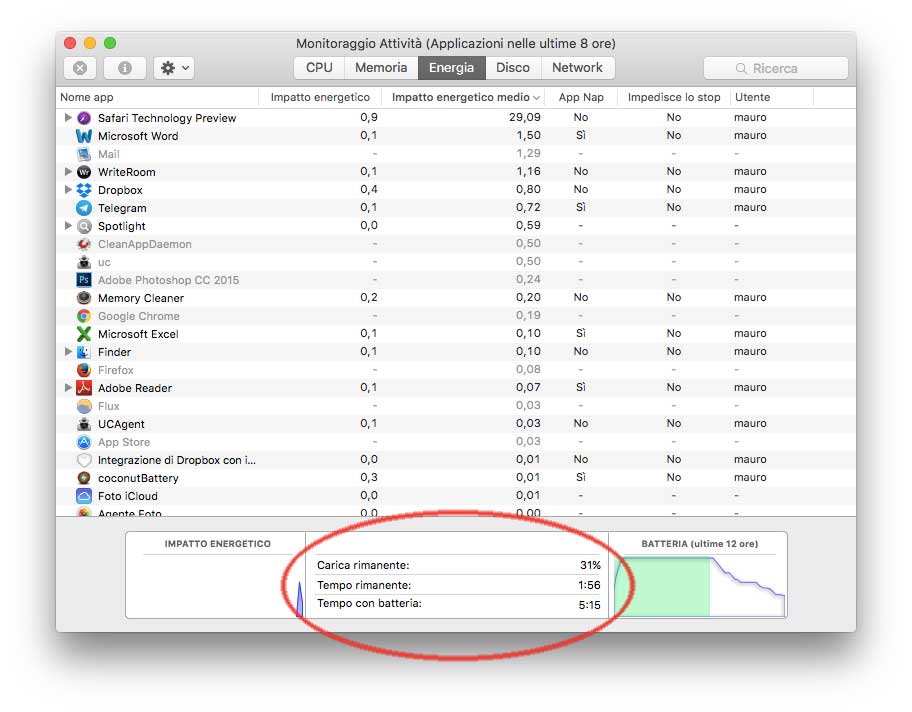912x712 pixels.
Task: Click the BATTERIA (ultime 12 ore) graph
Action: click(x=700, y=586)
